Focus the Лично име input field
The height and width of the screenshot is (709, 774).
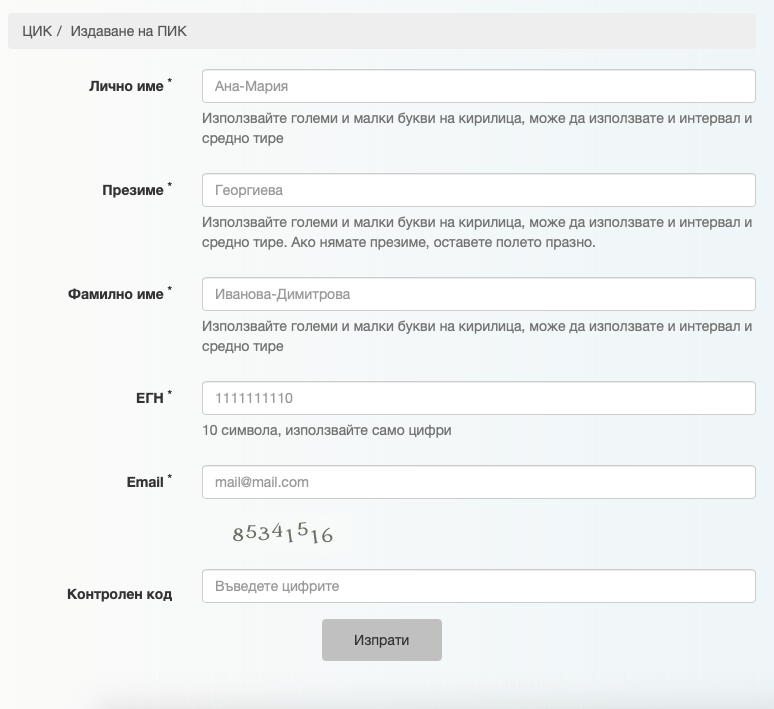click(x=478, y=86)
